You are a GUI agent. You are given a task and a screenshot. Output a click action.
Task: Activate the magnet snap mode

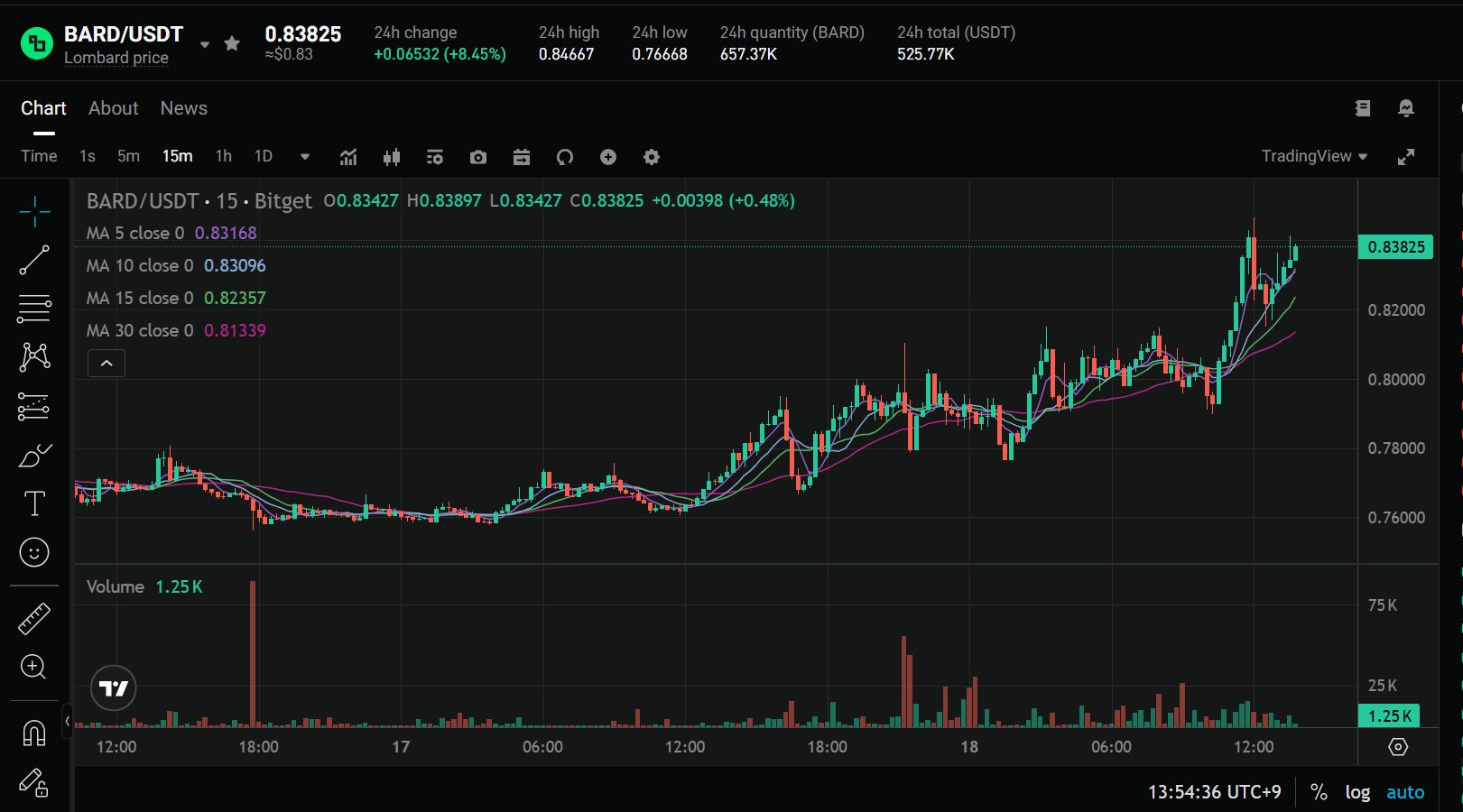pos(34,733)
